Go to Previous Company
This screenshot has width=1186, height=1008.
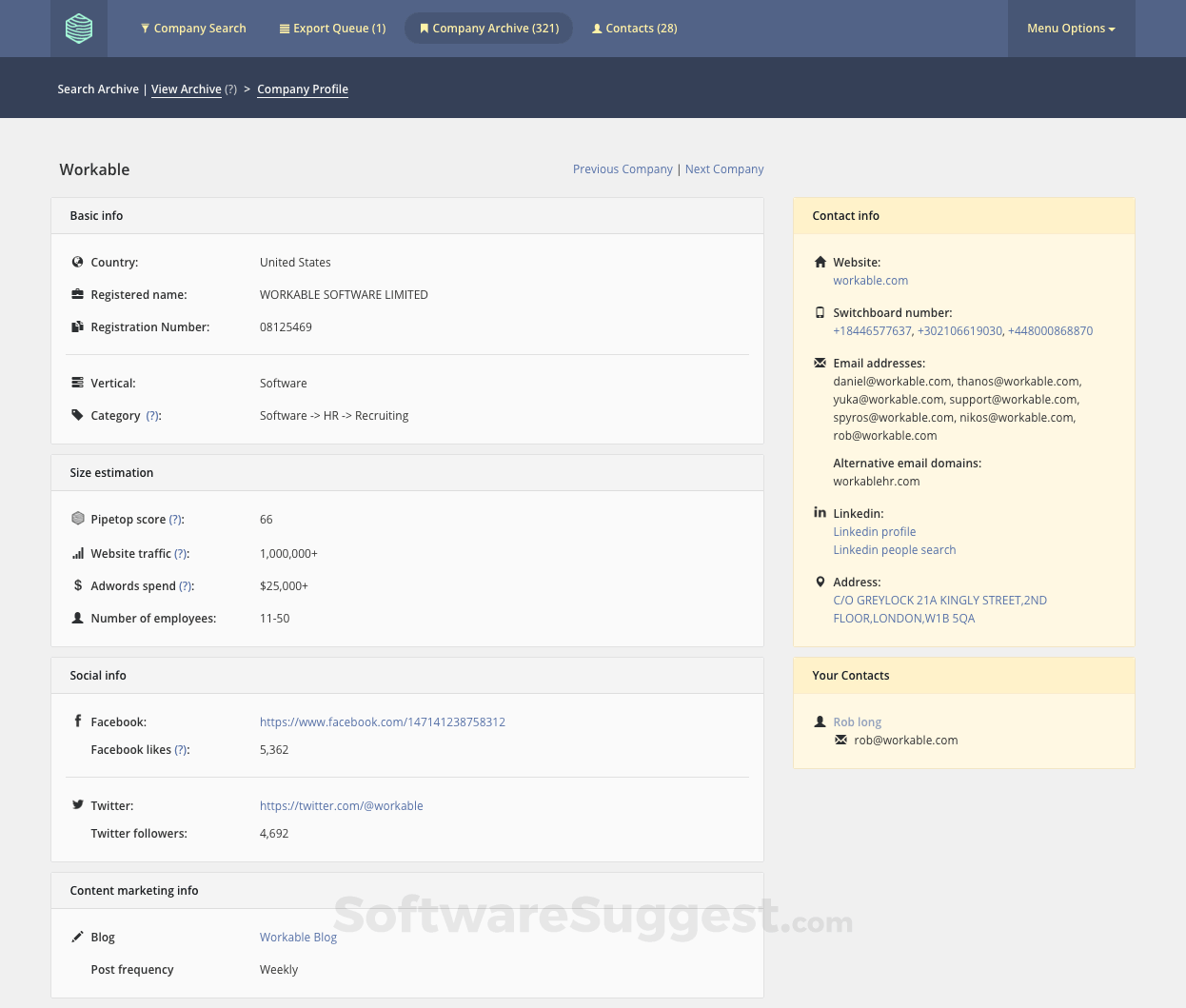(x=623, y=169)
